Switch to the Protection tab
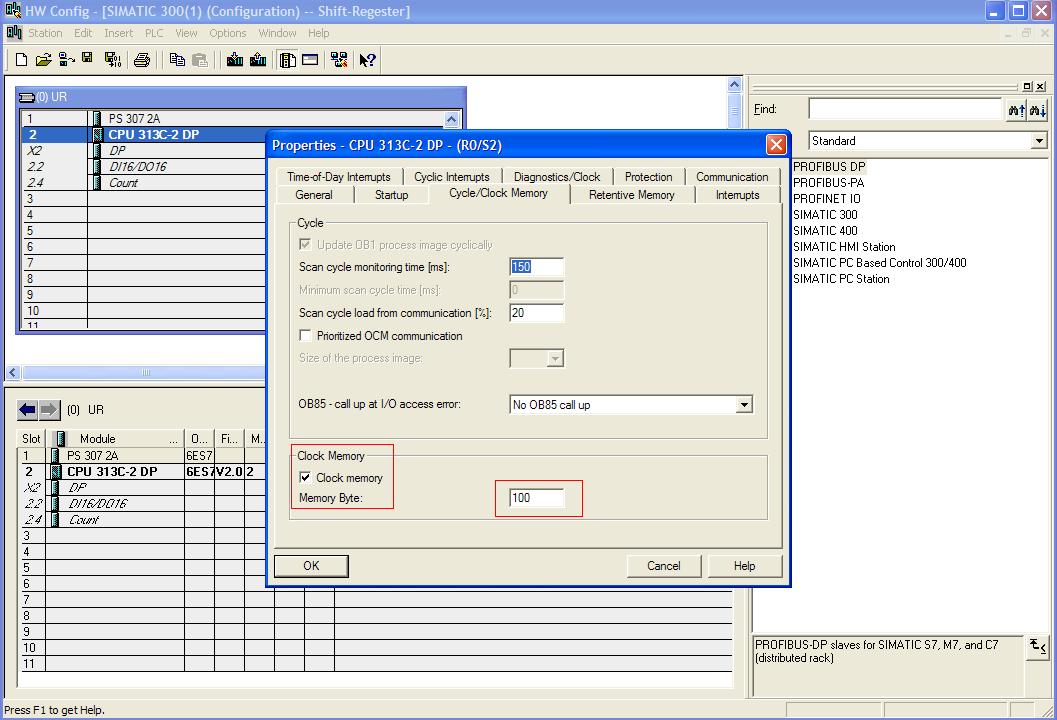The height and width of the screenshot is (720, 1057). 648,177
